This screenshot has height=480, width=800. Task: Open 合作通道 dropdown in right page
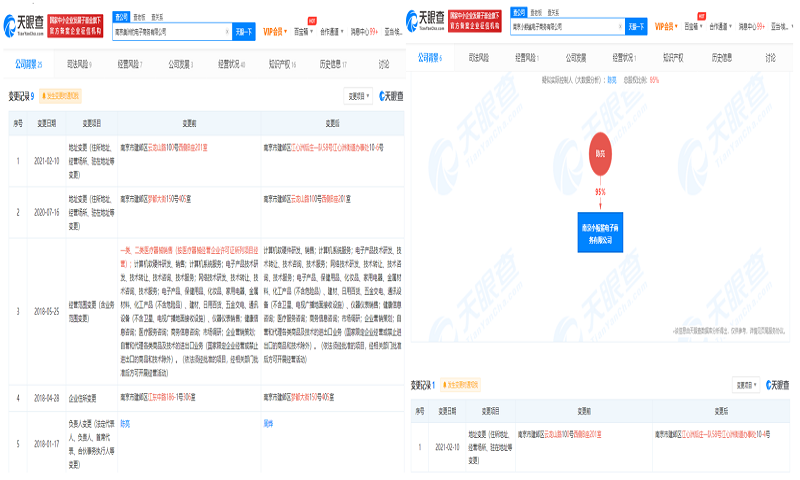pos(720,27)
